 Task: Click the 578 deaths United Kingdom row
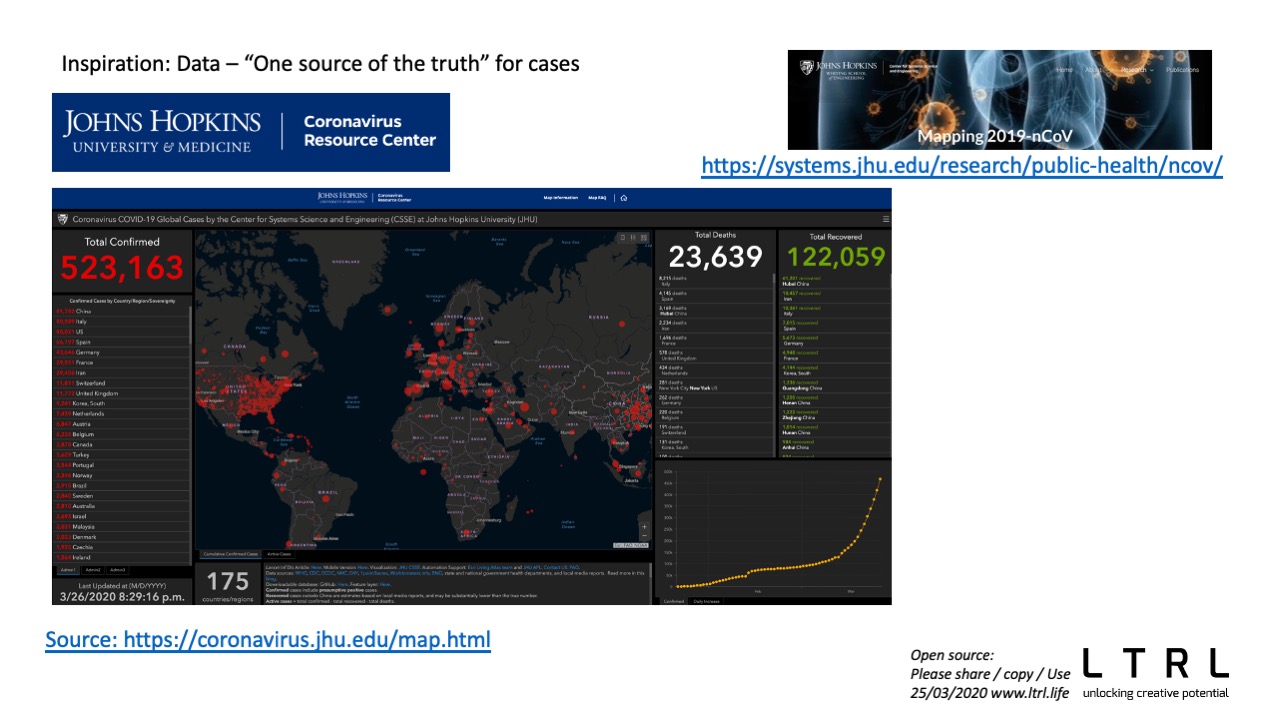tap(713, 355)
